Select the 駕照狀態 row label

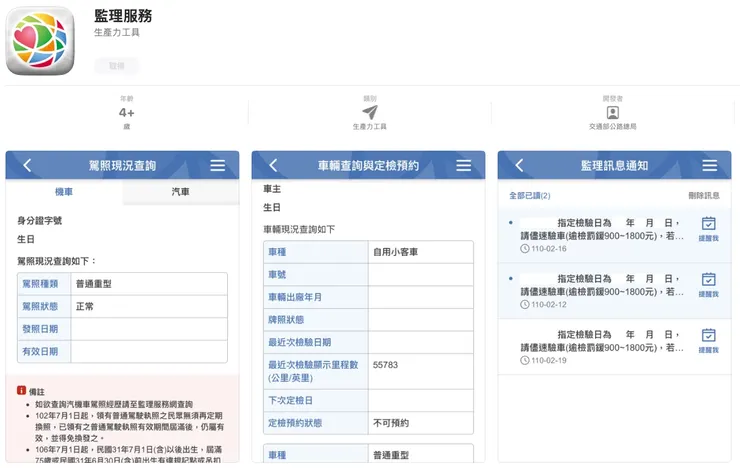click(40, 306)
